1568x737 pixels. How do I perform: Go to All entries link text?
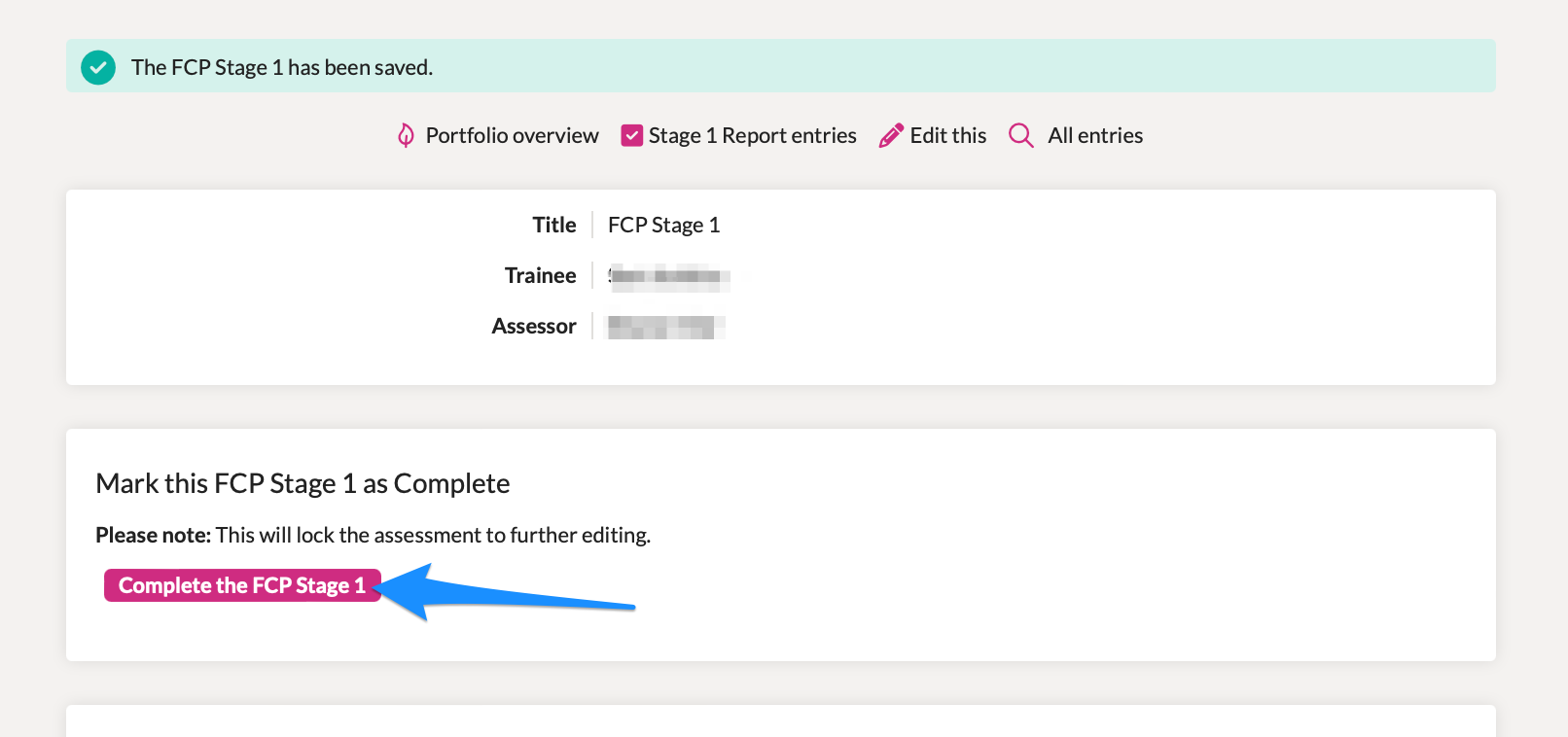(1094, 135)
